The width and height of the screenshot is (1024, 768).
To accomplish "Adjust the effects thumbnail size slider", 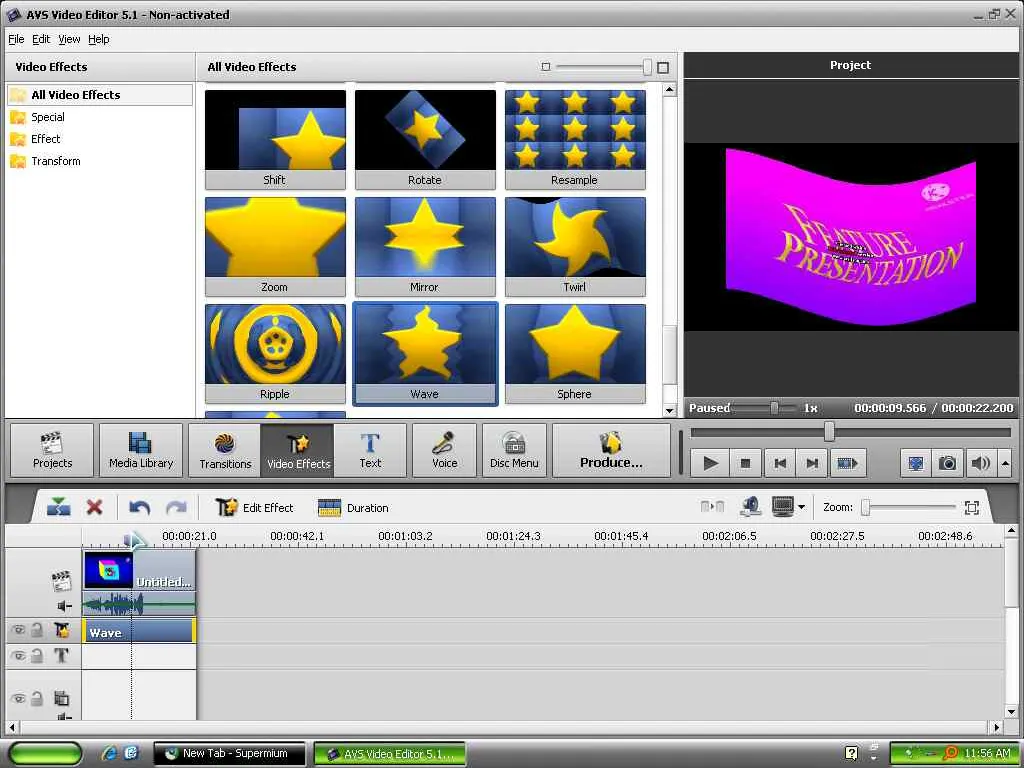I will pos(647,67).
